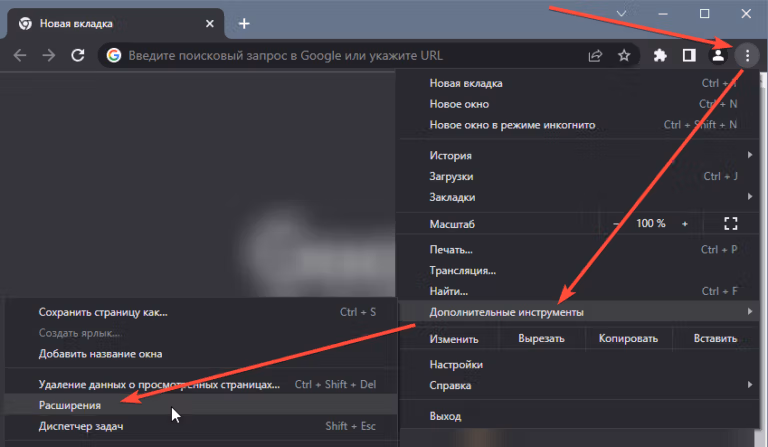Click the Вырезать button
The image size is (768, 447).
(541, 339)
